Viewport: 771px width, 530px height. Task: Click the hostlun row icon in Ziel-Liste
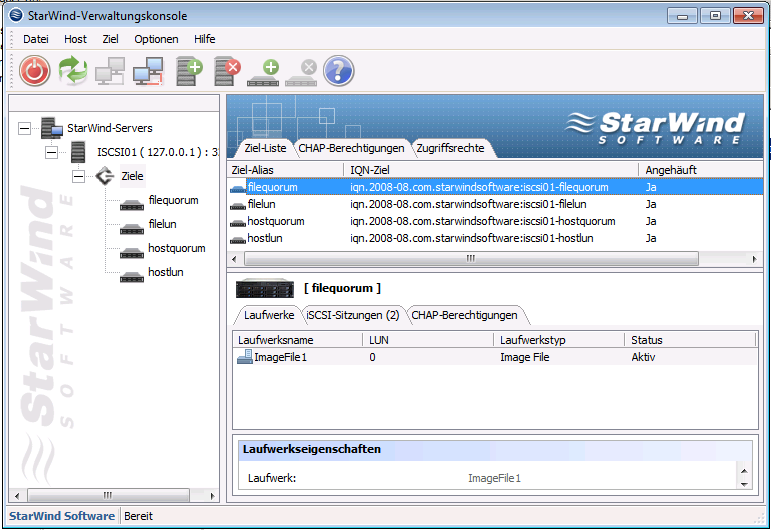238,239
